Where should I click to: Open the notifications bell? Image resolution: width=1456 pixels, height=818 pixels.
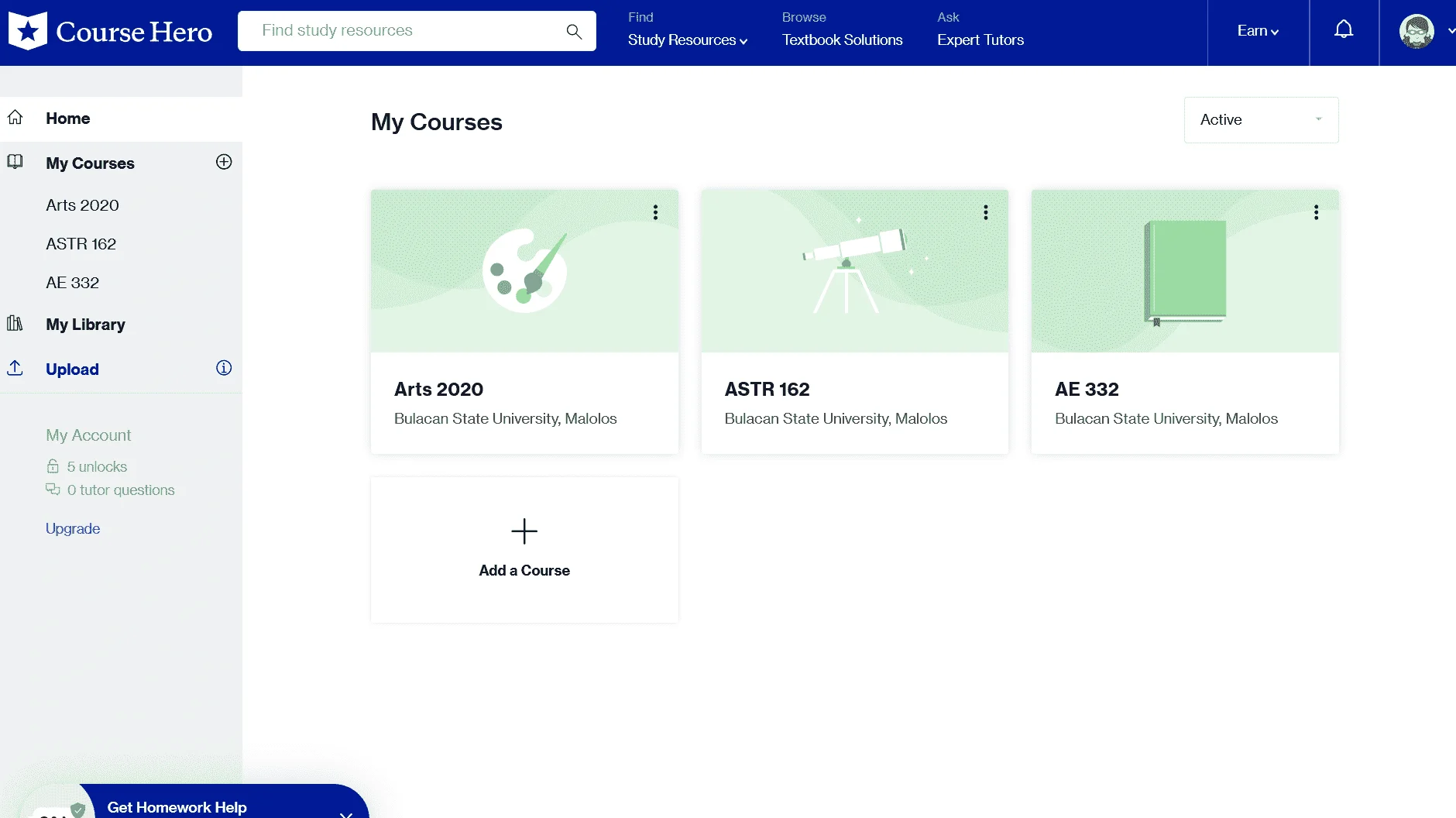coord(1344,29)
